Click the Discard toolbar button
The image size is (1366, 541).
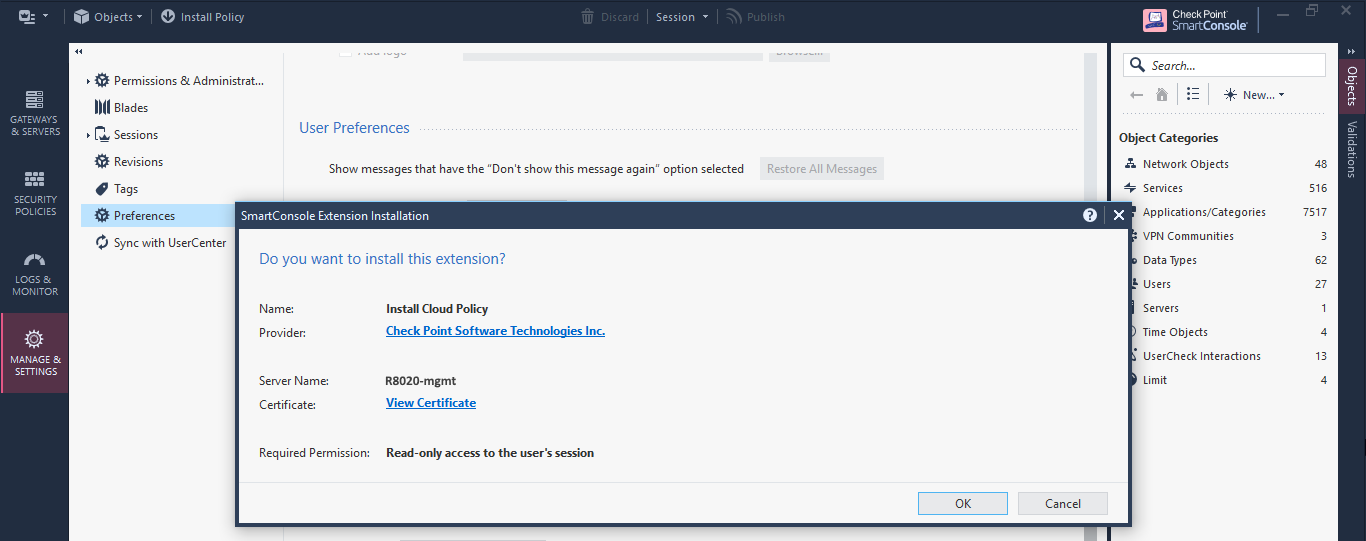tap(610, 17)
